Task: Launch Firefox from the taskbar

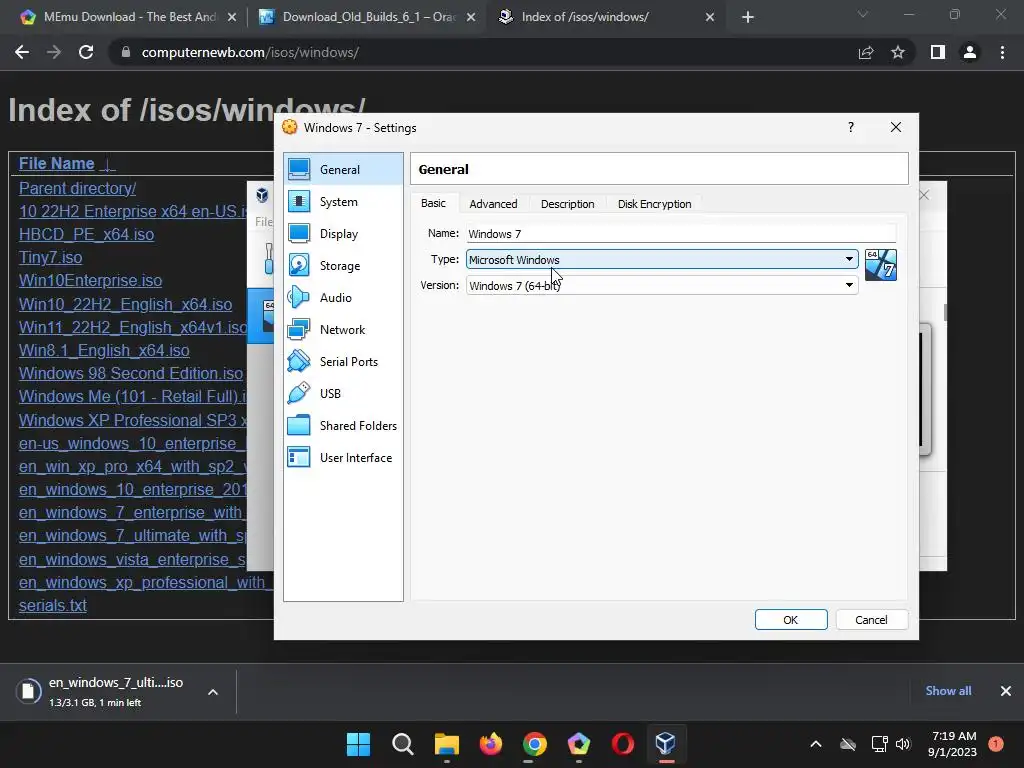Action: tap(491, 744)
